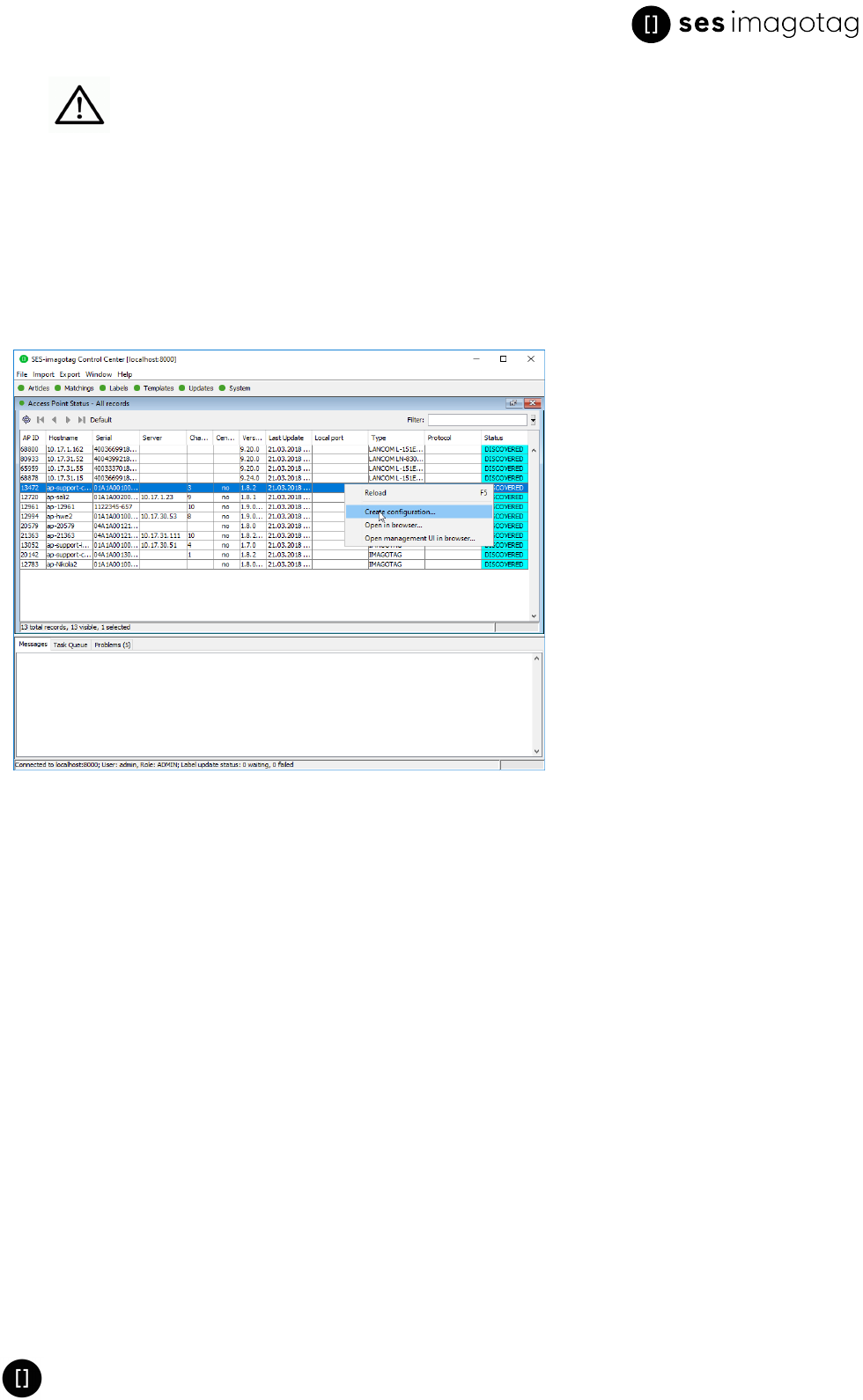This screenshot has width=863, height=1400.
Task: Restore the Access Point Status inner window
Action: (513, 403)
